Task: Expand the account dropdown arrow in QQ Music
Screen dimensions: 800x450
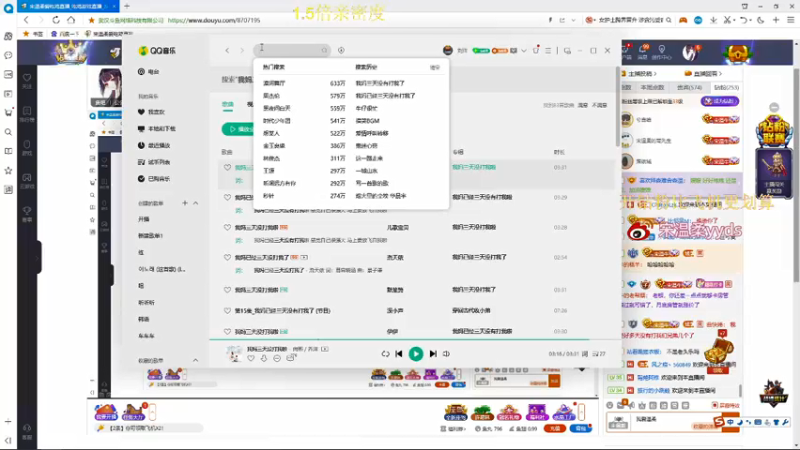Action: (x=523, y=51)
